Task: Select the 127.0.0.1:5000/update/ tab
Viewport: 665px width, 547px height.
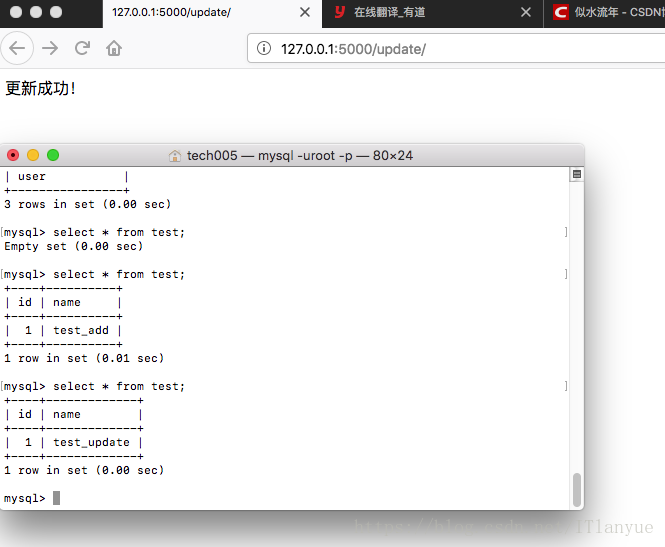Action: click(212, 13)
